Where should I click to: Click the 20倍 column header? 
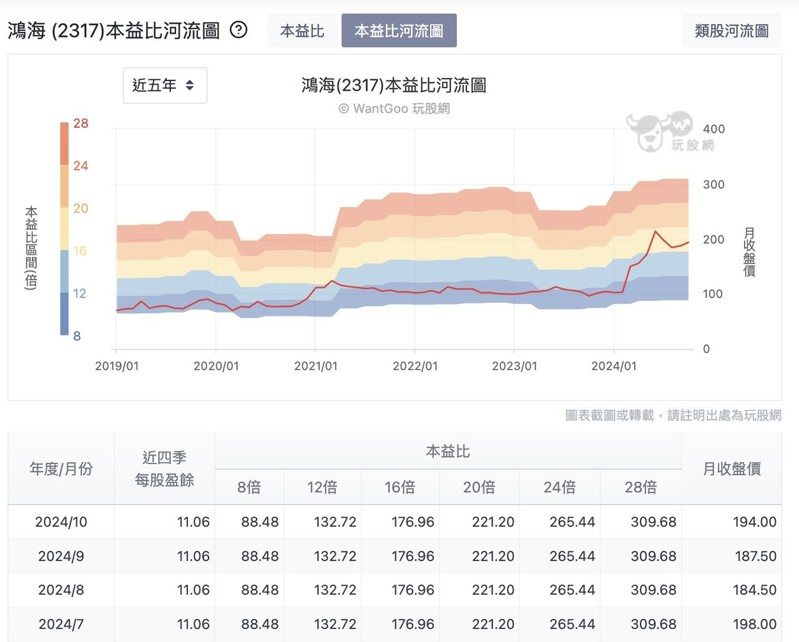pos(479,487)
